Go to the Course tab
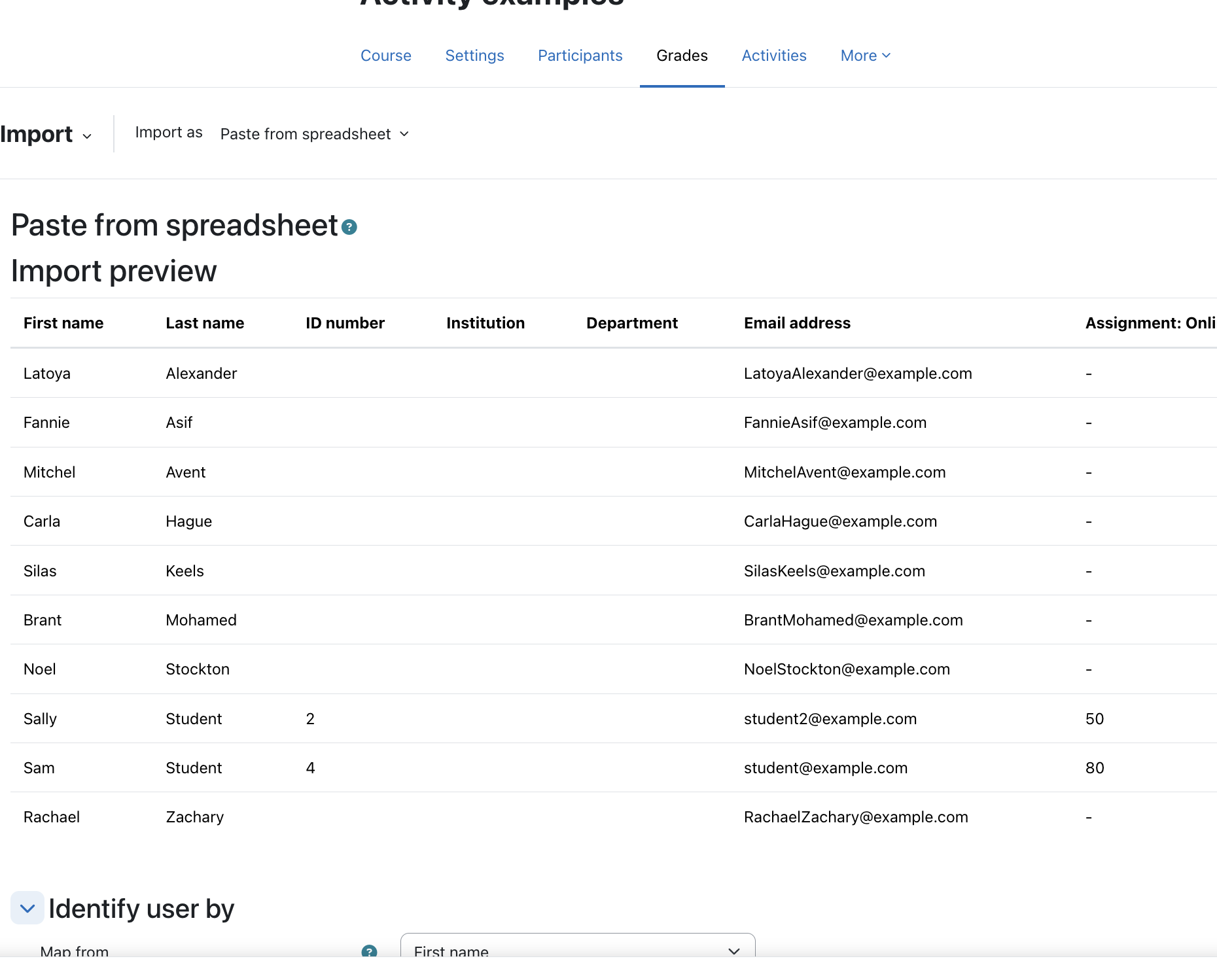 pyautogui.click(x=386, y=56)
